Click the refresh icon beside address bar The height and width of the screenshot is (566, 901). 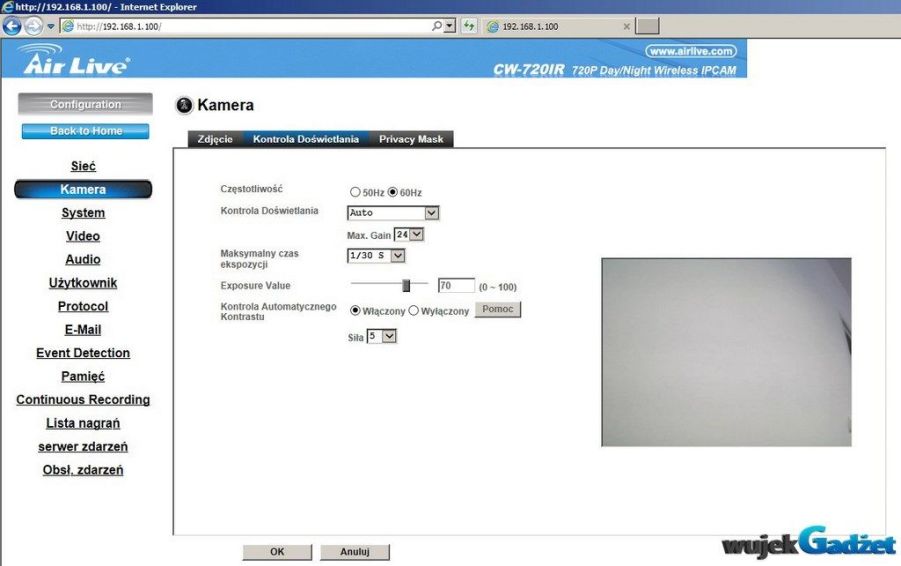pos(468,26)
